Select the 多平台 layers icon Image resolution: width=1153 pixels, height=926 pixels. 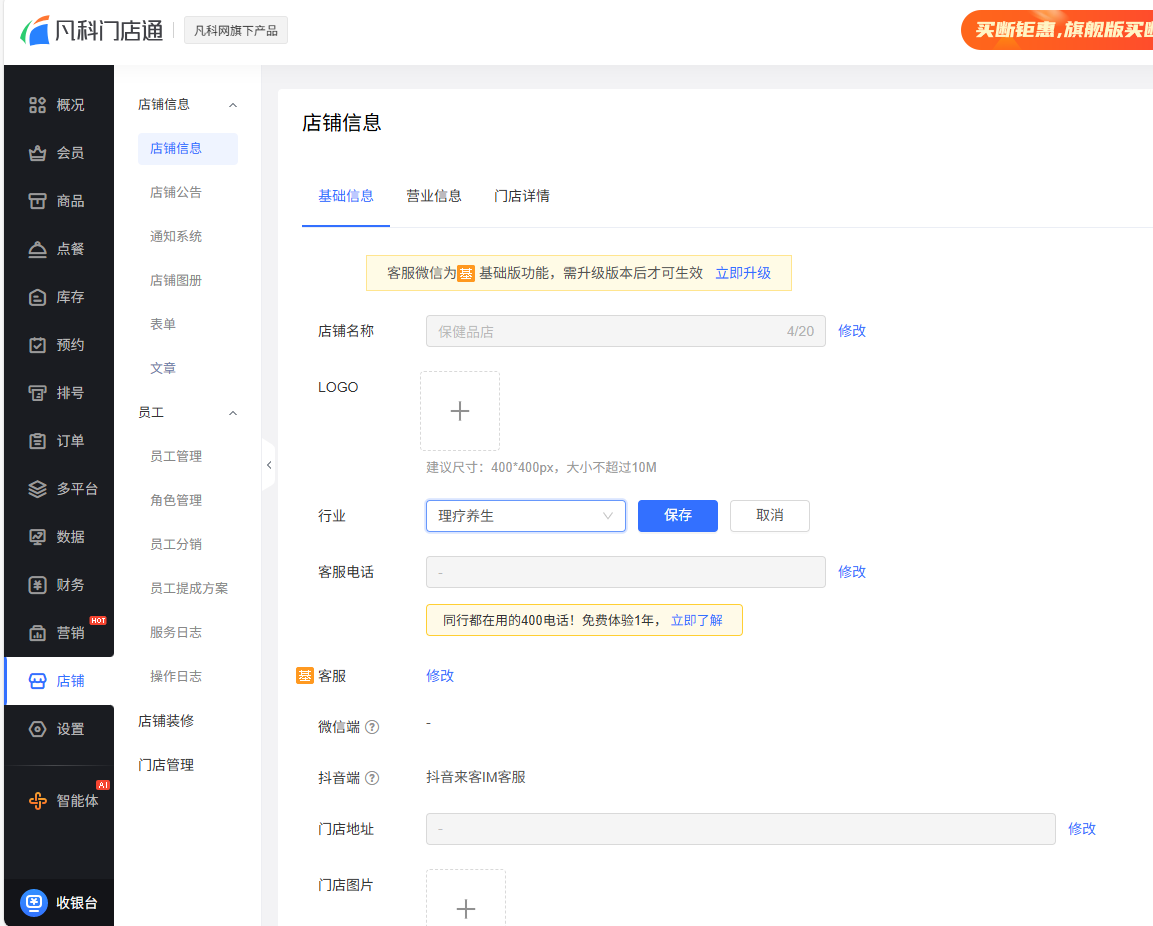pos(37,489)
